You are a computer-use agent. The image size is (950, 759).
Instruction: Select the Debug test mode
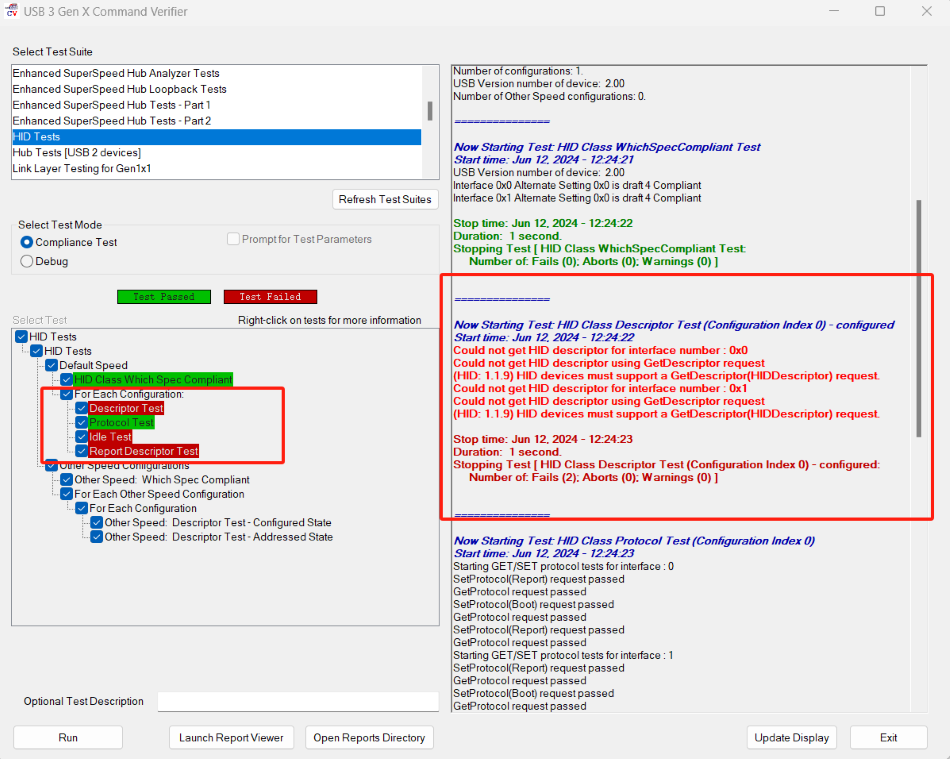[x=27, y=261]
